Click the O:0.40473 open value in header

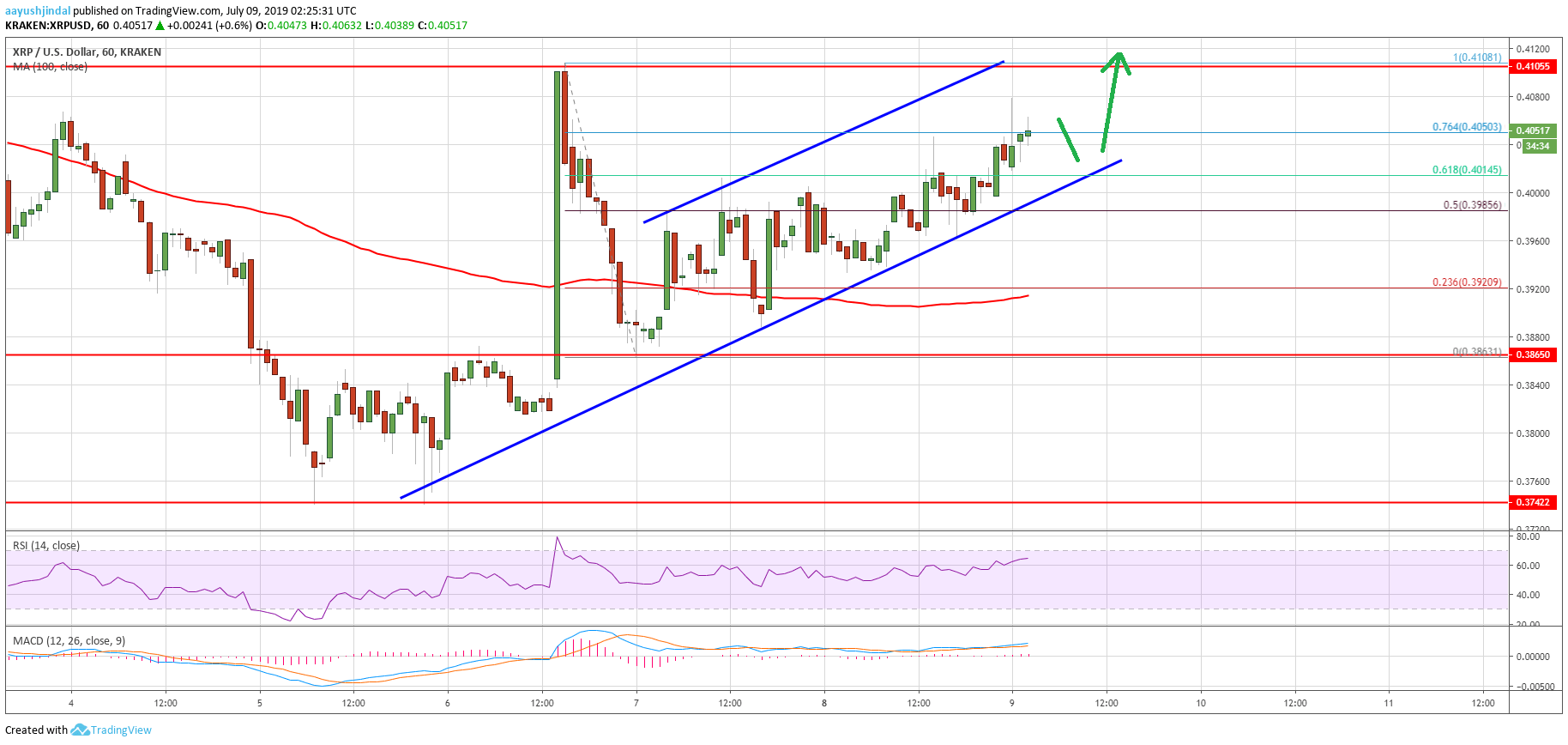[x=283, y=26]
